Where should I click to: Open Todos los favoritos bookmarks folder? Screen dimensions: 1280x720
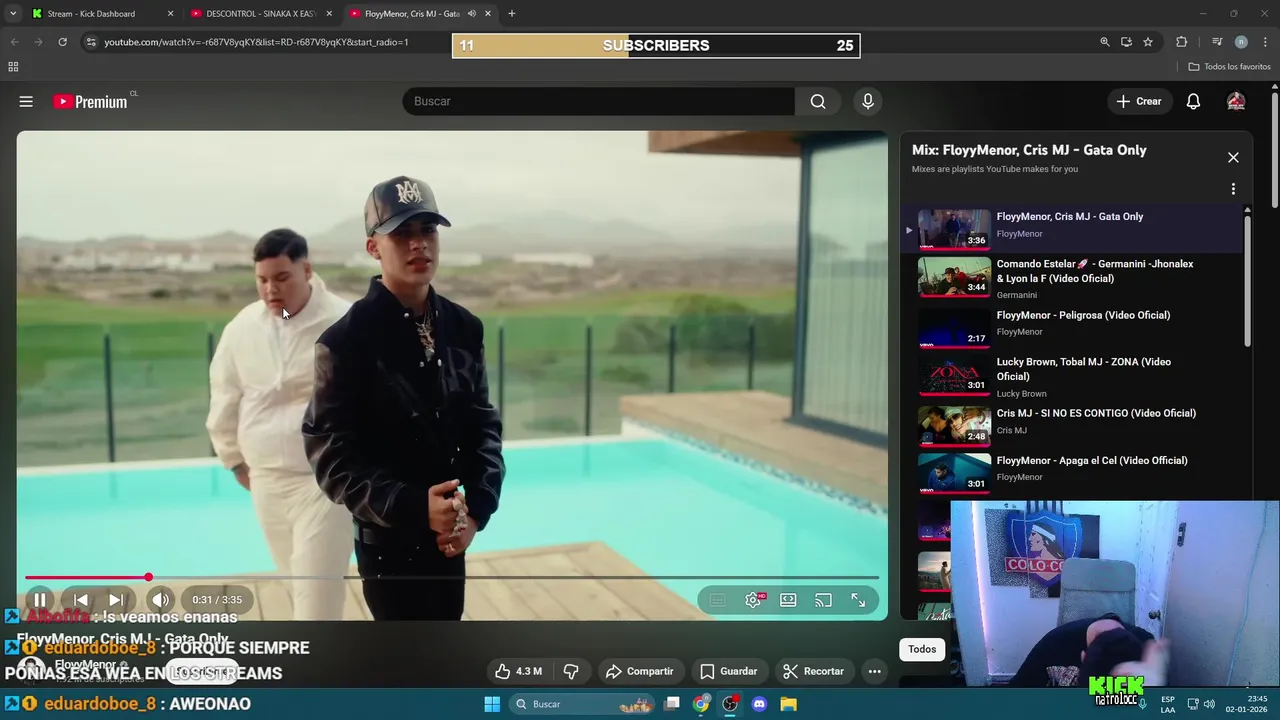click(1229, 67)
